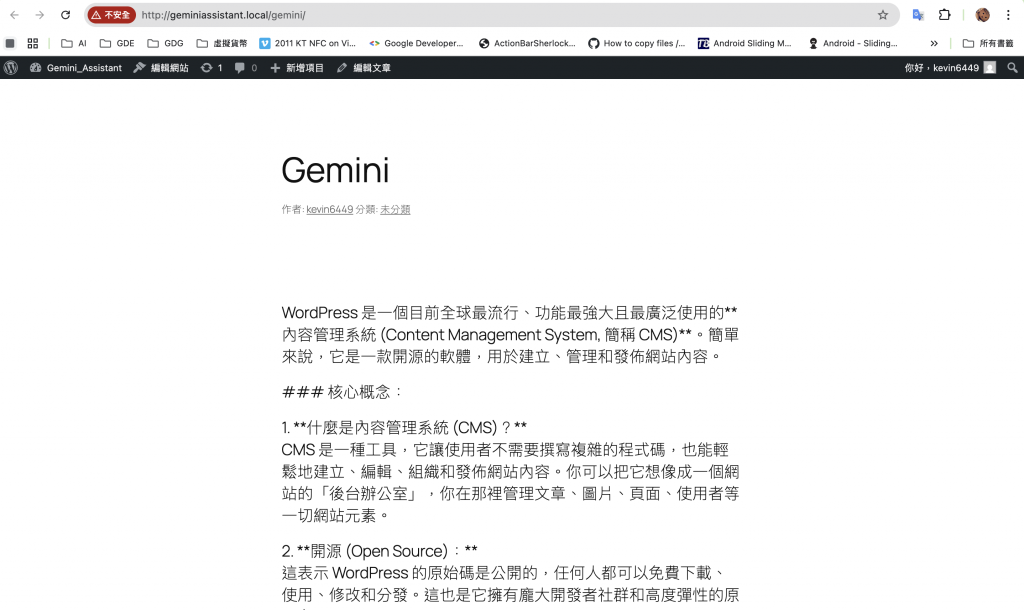
Task: Bookmark this page with the star icon
Action: 883,15
